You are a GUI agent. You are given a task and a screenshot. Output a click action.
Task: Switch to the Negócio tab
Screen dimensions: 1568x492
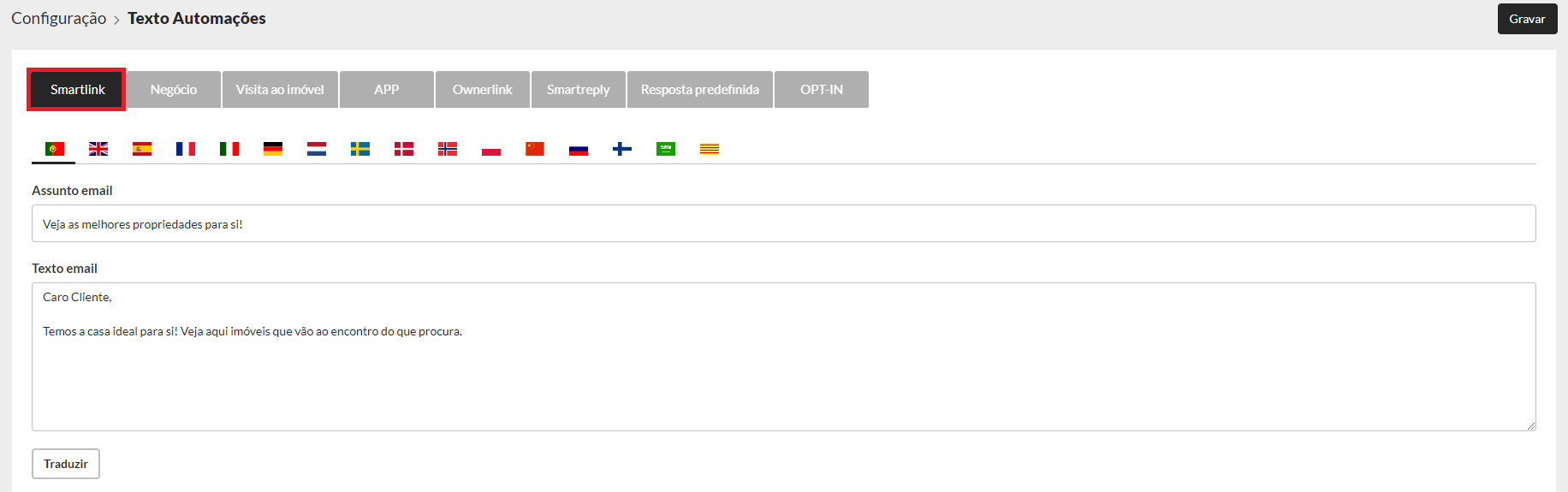pyautogui.click(x=174, y=89)
